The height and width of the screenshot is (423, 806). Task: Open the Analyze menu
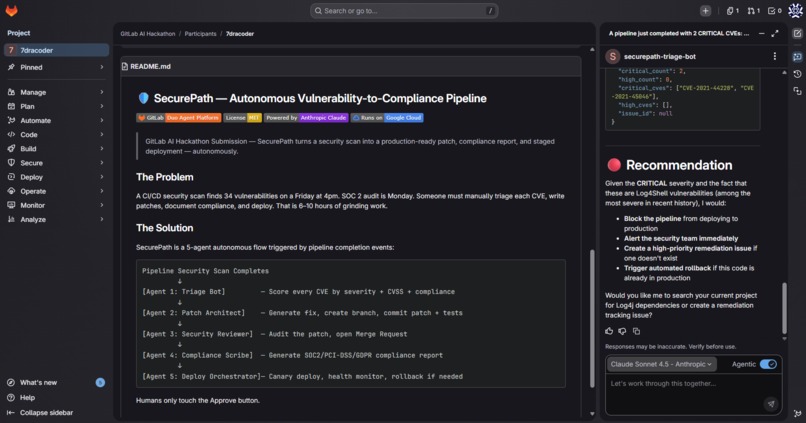click(57, 219)
